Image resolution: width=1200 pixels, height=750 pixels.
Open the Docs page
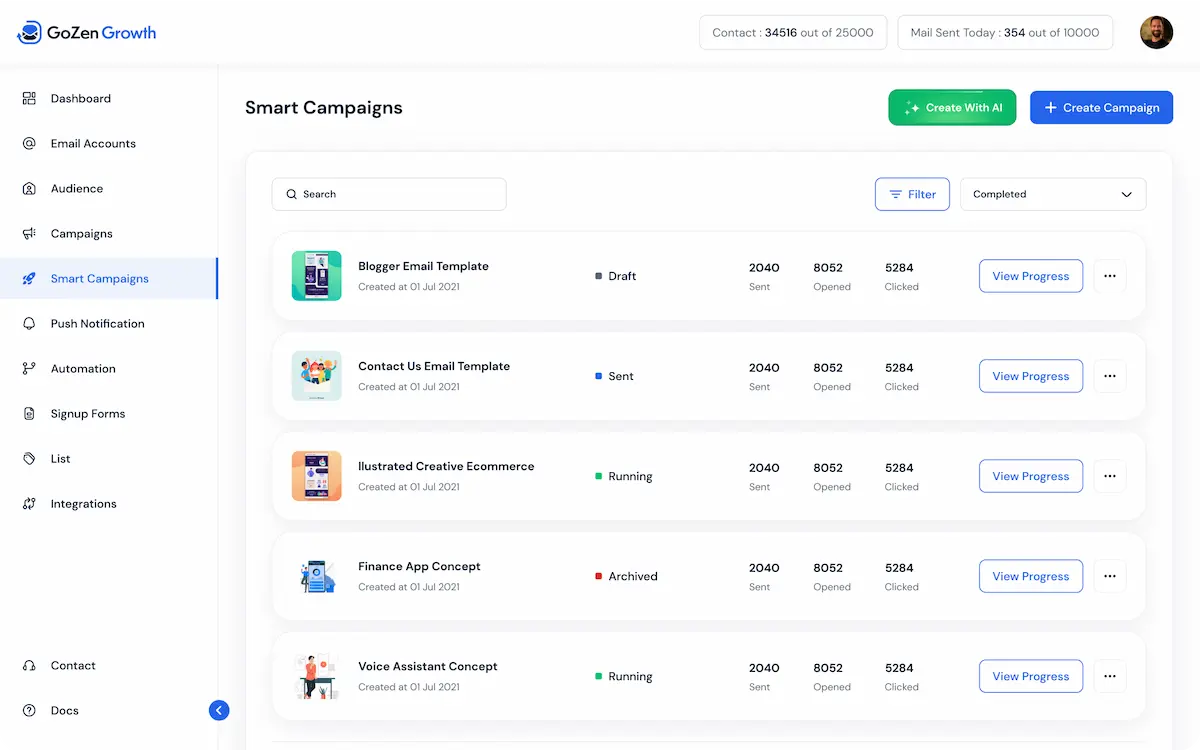point(64,710)
